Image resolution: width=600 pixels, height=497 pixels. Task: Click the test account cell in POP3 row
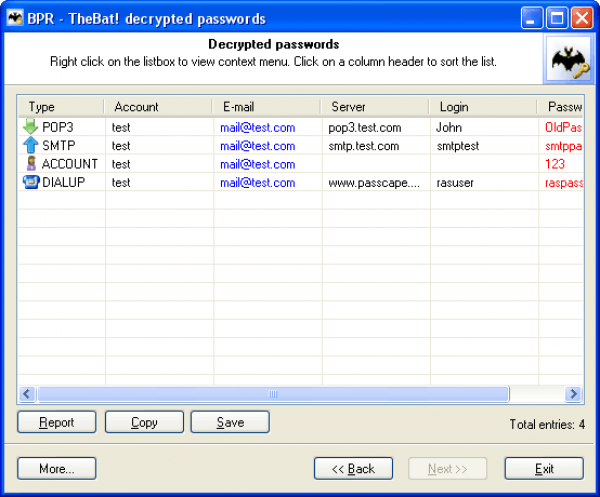(x=121, y=127)
